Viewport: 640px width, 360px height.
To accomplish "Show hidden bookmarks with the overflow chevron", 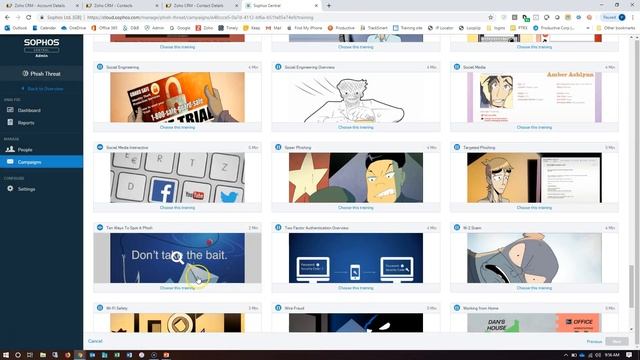I will tap(588, 28).
